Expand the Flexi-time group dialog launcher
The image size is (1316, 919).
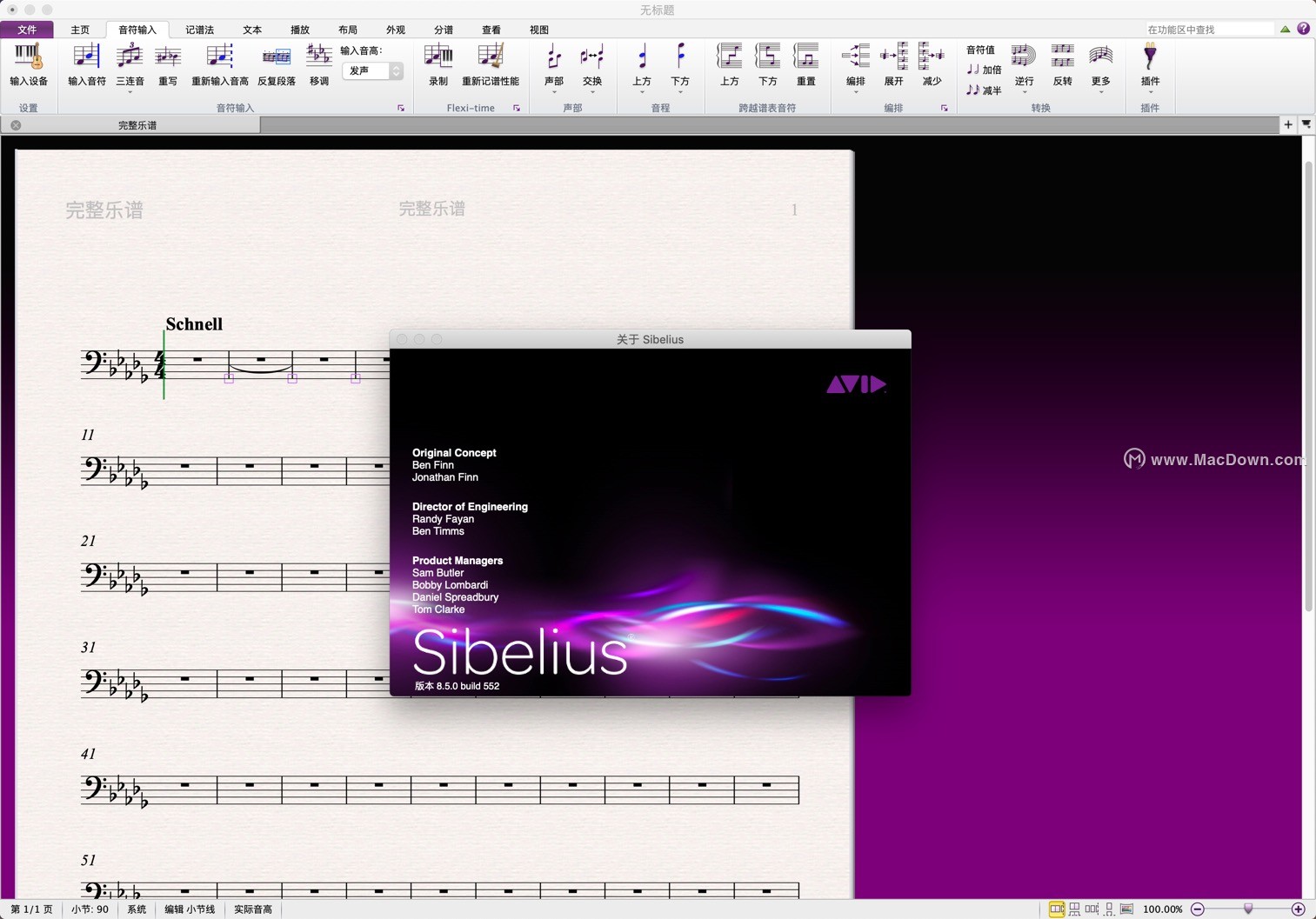tap(517, 109)
